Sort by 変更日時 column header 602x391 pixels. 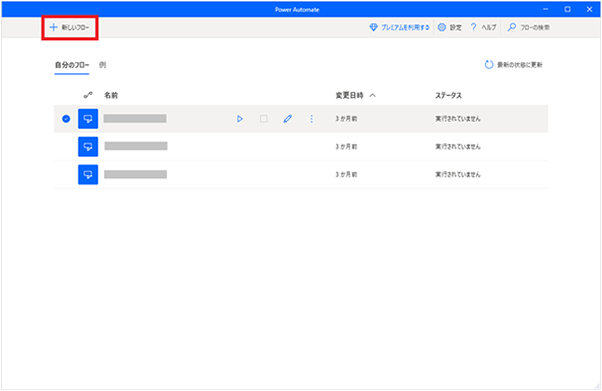(x=349, y=95)
